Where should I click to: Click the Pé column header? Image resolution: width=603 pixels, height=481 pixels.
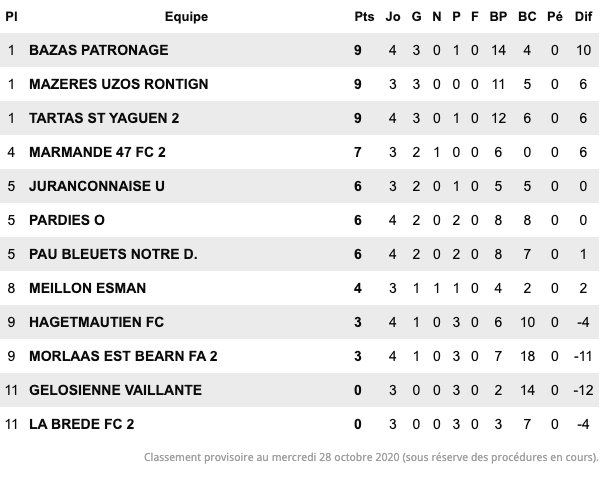point(555,17)
